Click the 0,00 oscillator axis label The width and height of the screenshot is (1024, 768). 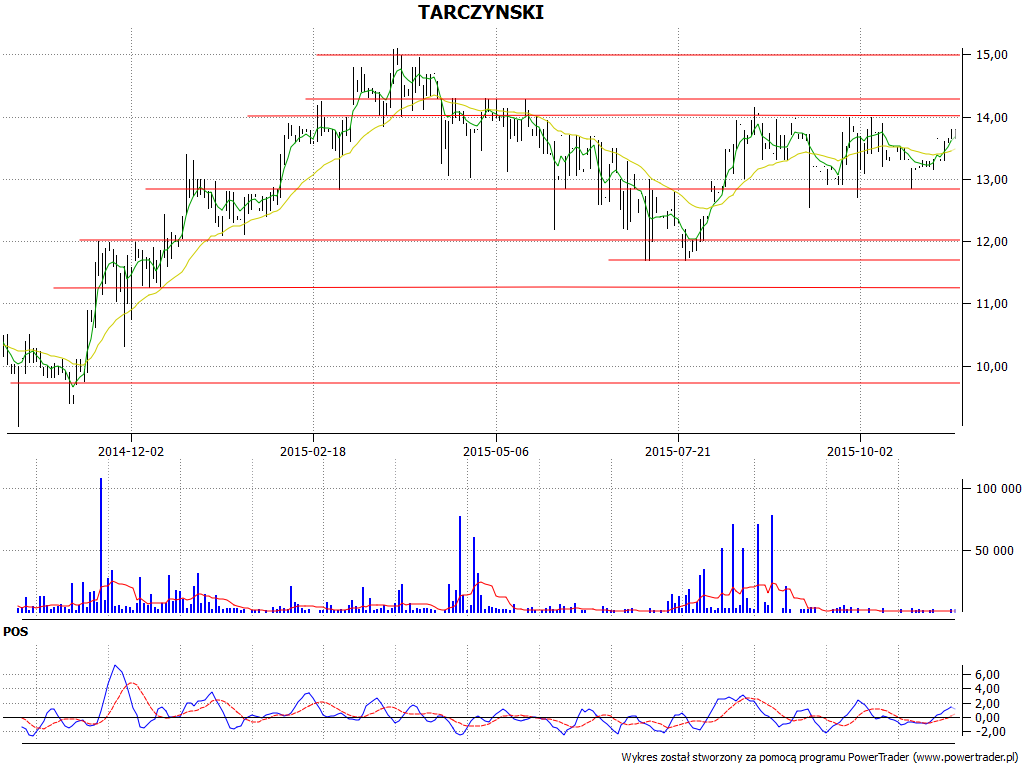[987, 718]
